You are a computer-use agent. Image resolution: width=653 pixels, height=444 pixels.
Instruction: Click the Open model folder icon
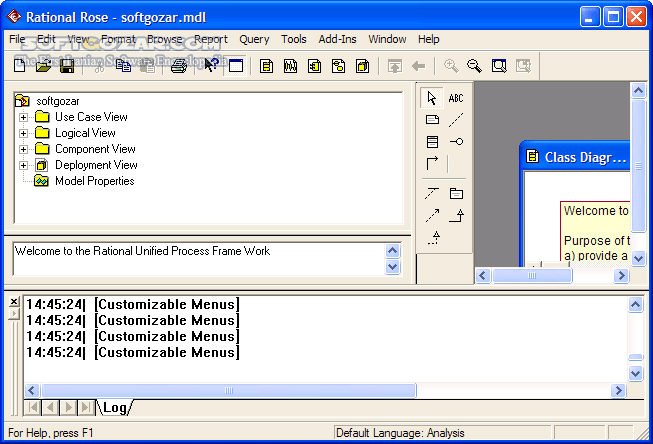43,66
